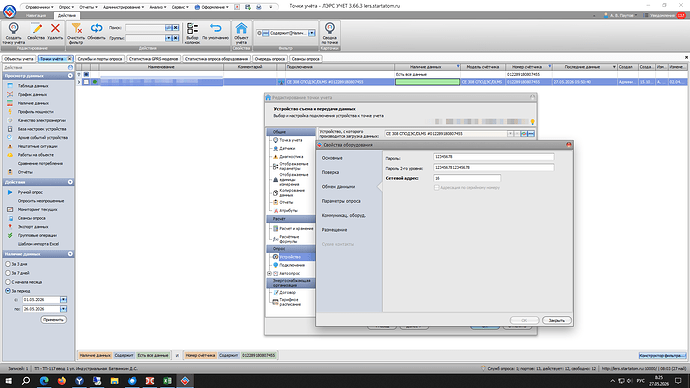Open the Отчёты menu

coord(88,7)
